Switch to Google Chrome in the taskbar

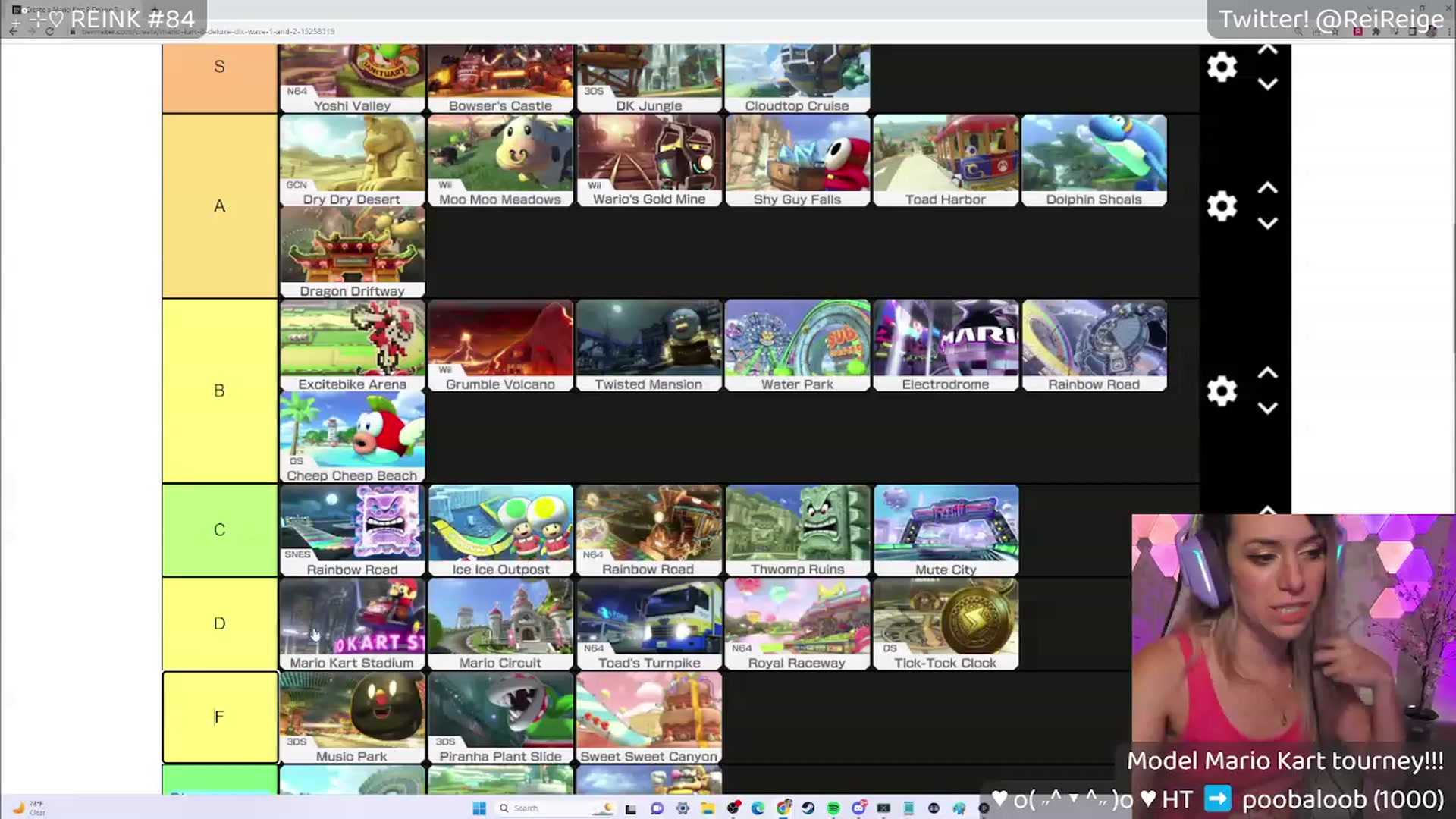(783, 808)
